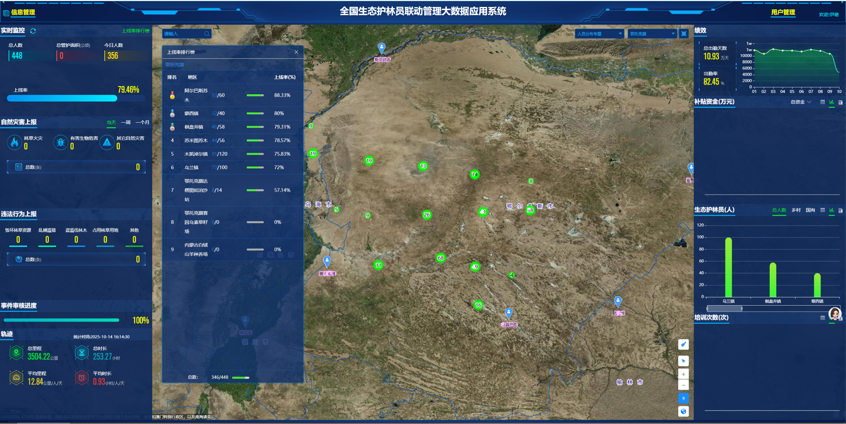Screen dimensions: 846x424
Task: Select the 当天 time range option
Action: 111,122
